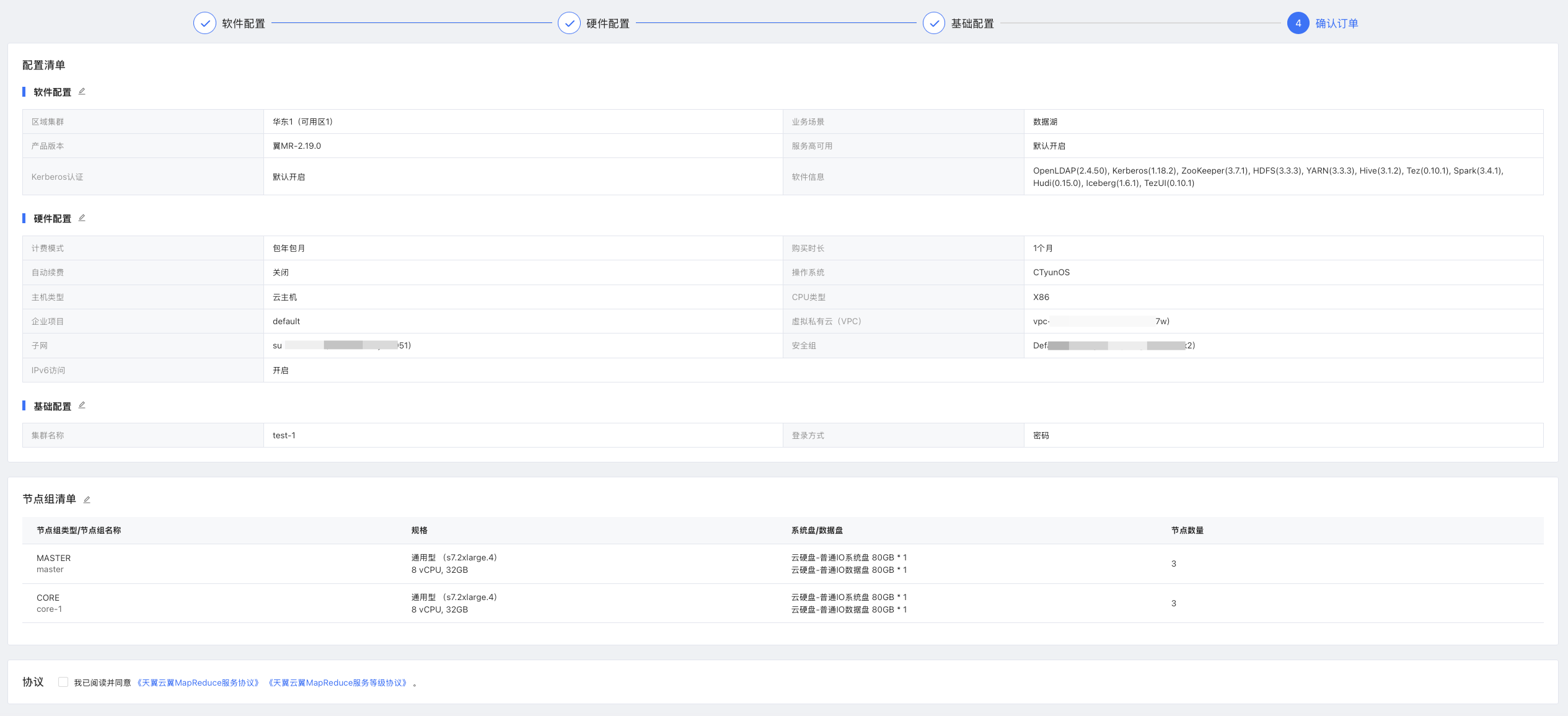Open 天翼云翼MapReduce服务等级协议 link
Viewport: 1568px width, 716px height.
click(338, 683)
